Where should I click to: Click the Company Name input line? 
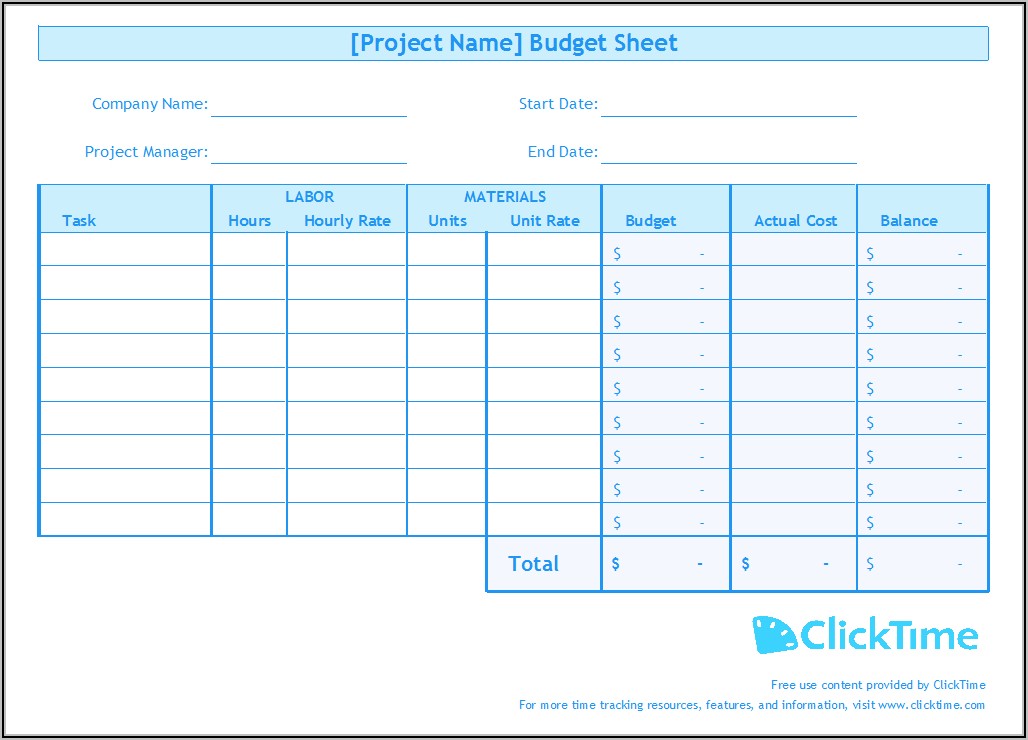[x=308, y=105]
